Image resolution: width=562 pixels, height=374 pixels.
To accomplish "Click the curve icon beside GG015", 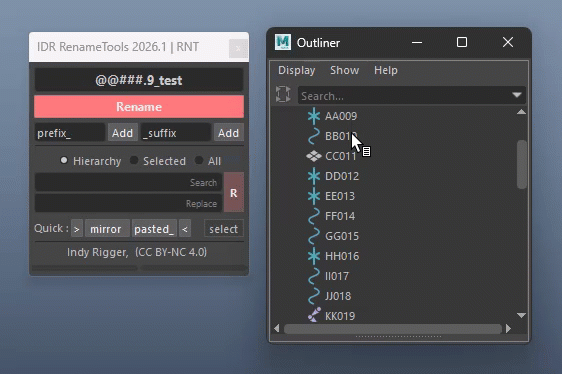I will pyautogui.click(x=314, y=236).
